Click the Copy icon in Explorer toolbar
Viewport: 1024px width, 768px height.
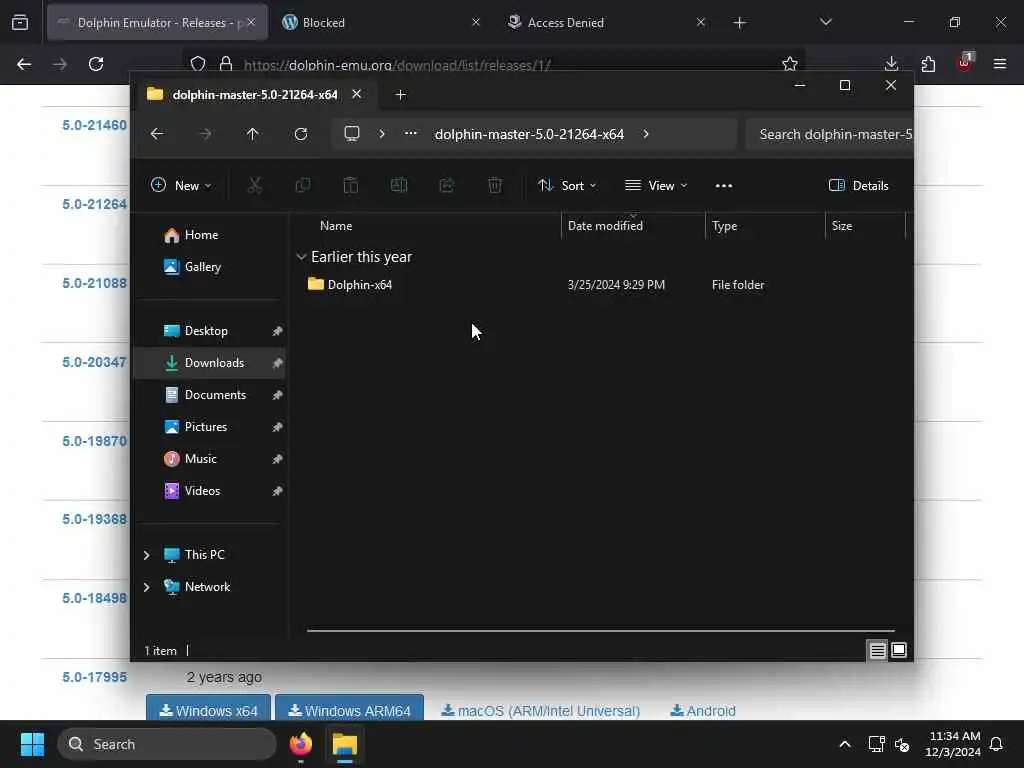click(302, 185)
